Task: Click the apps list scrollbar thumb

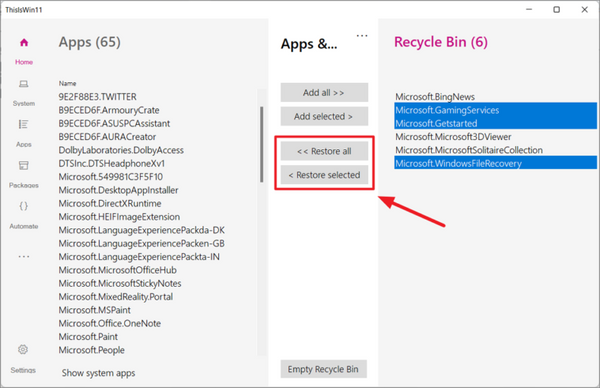Action: 262,144
